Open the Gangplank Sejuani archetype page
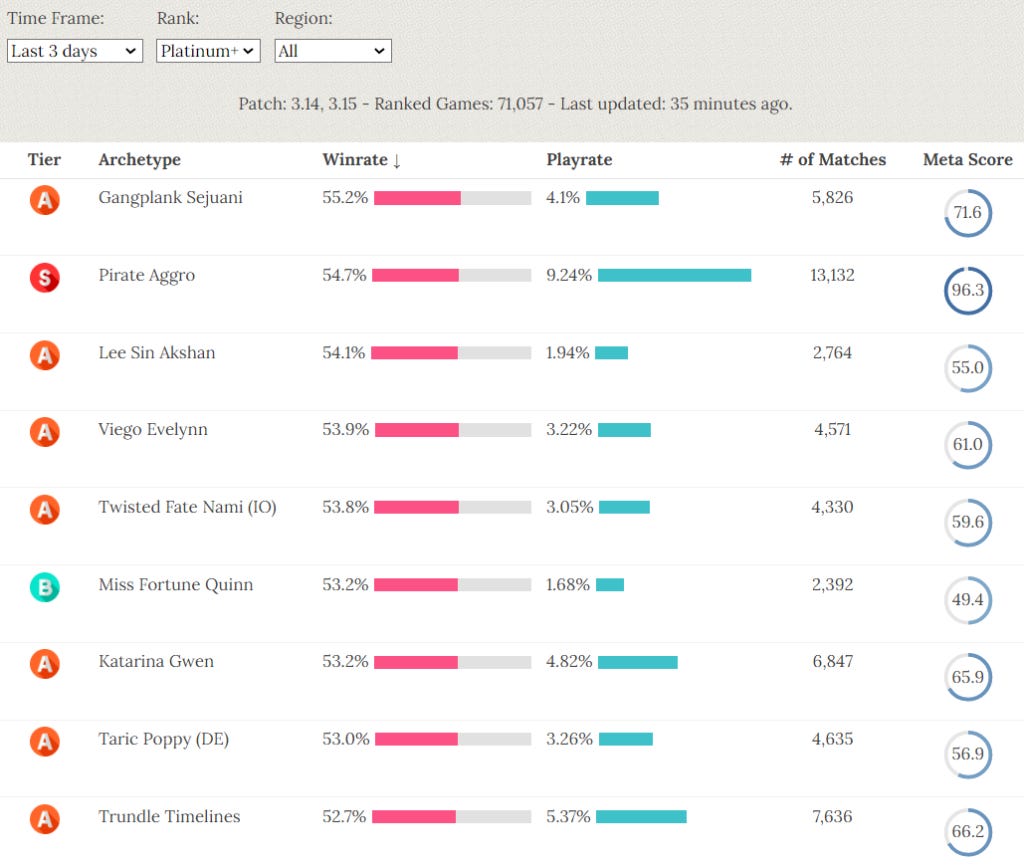This screenshot has height=867, width=1024. [170, 198]
